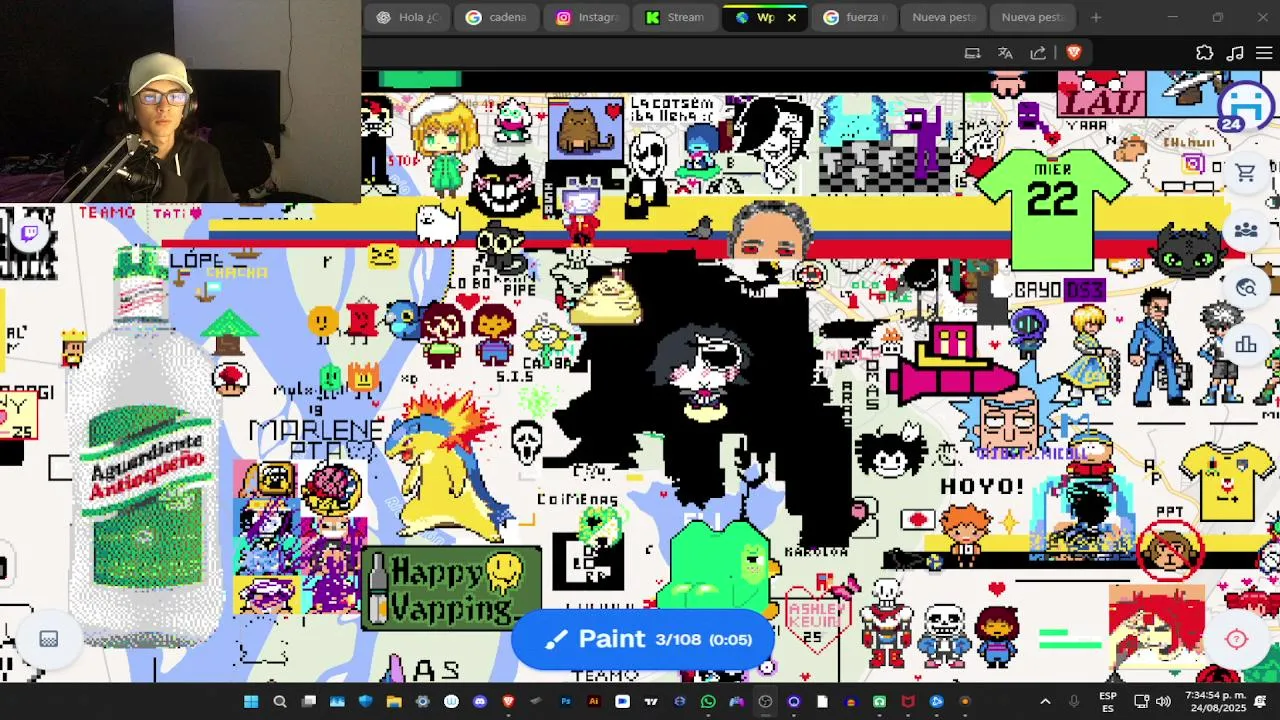Click the install app icon in address bar
Screen dimensions: 1280x720
tap(972, 53)
